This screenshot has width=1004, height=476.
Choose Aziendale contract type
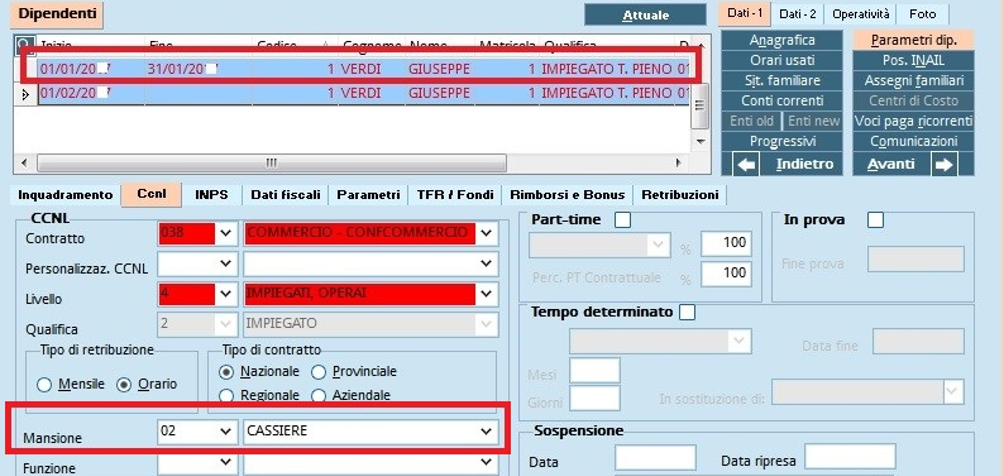[x=318, y=396]
